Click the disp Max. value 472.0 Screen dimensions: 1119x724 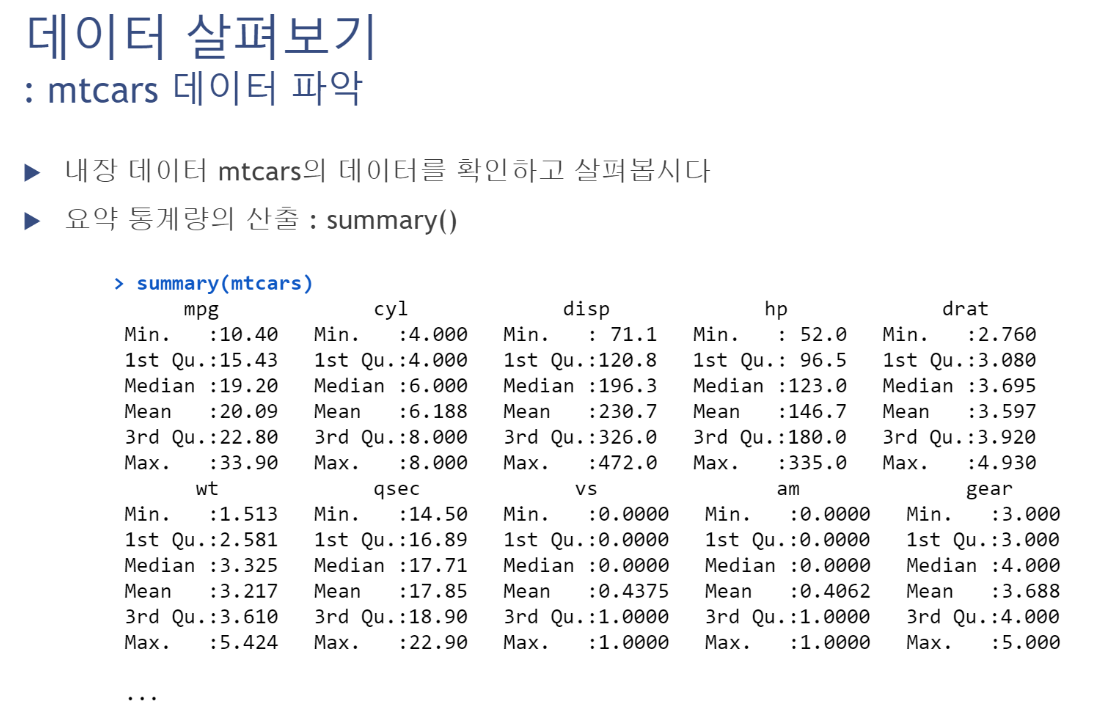click(627, 463)
